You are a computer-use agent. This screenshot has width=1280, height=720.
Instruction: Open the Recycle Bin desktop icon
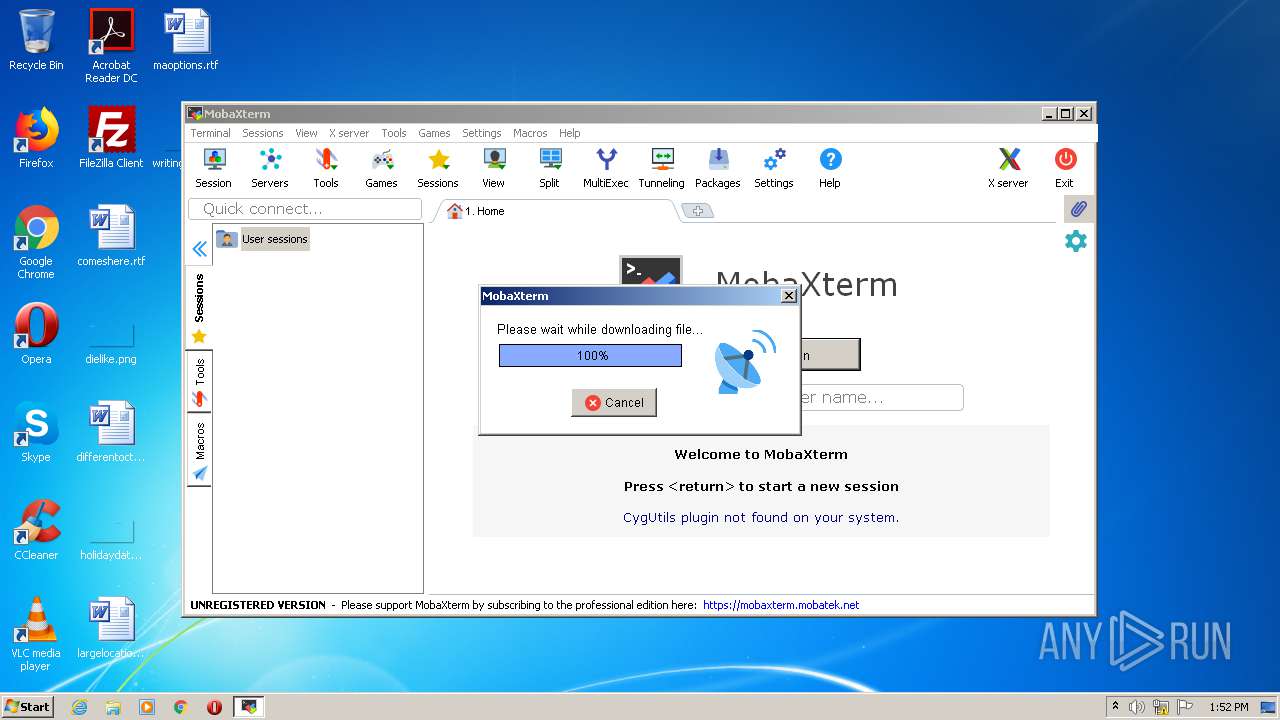[36, 40]
